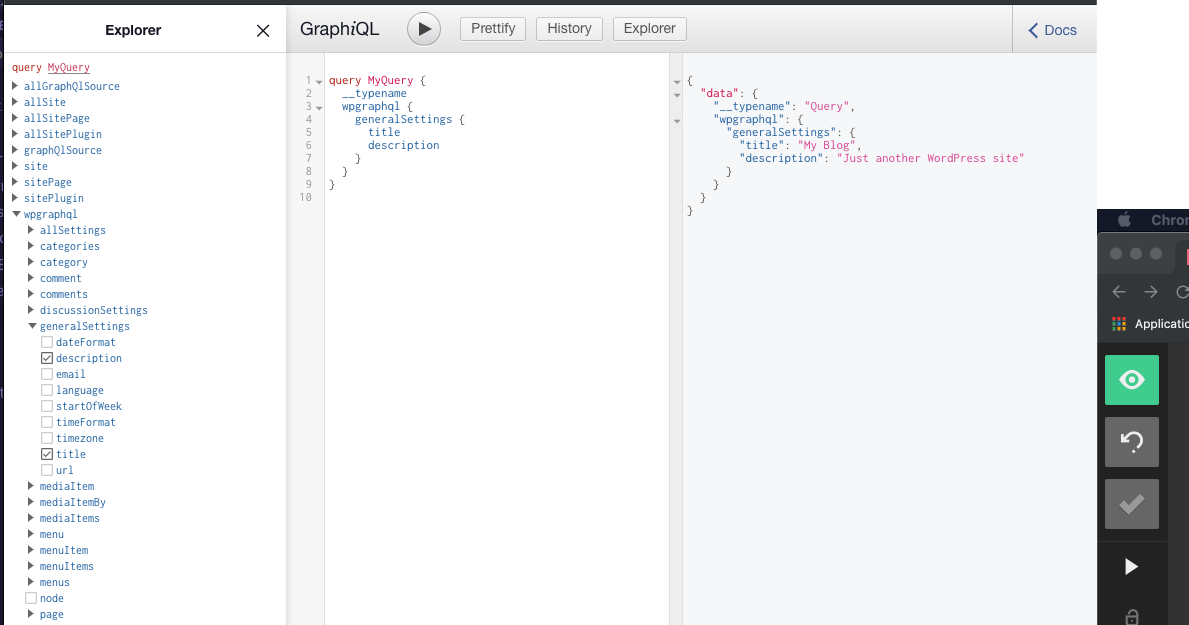Open the Chrome menu in macOS menu bar
The image size is (1189, 625).
pos(1170,220)
